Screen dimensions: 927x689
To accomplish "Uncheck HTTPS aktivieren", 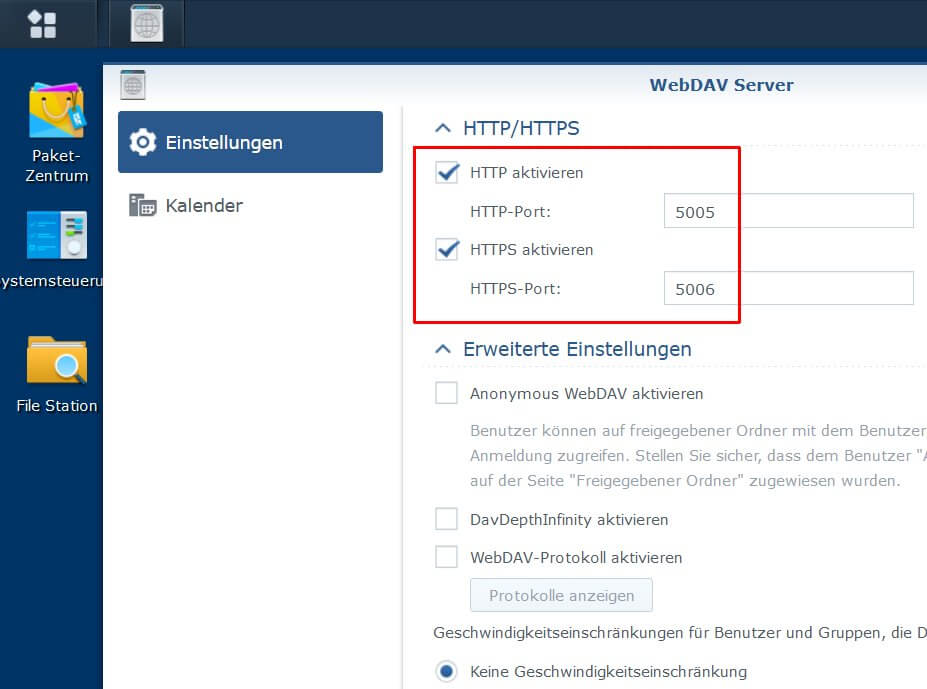I will [446, 250].
